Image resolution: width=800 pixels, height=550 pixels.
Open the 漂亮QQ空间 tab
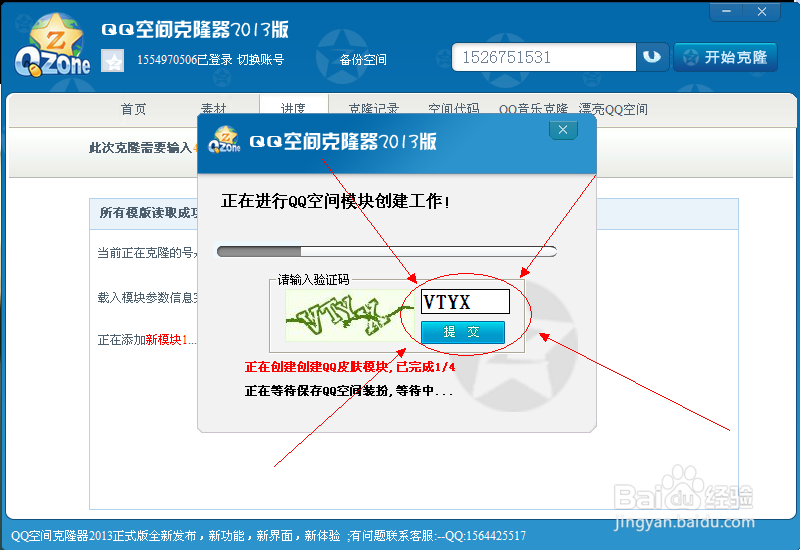[613, 109]
